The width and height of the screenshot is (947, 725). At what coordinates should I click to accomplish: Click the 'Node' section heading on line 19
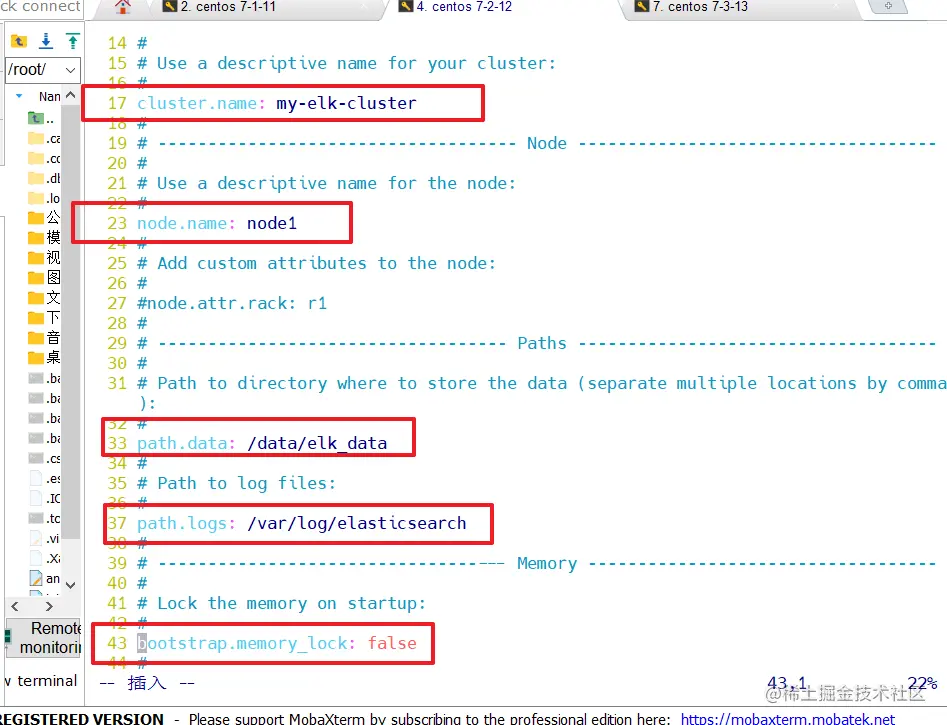[547, 143]
